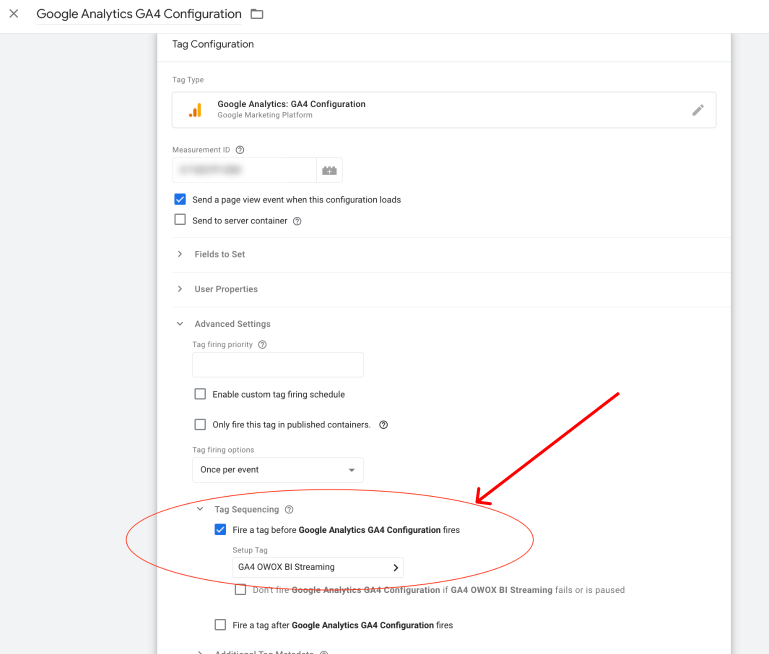Open the Once per event dropdown
Image resolution: width=769 pixels, height=654 pixels.
click(x=278, y=470)
